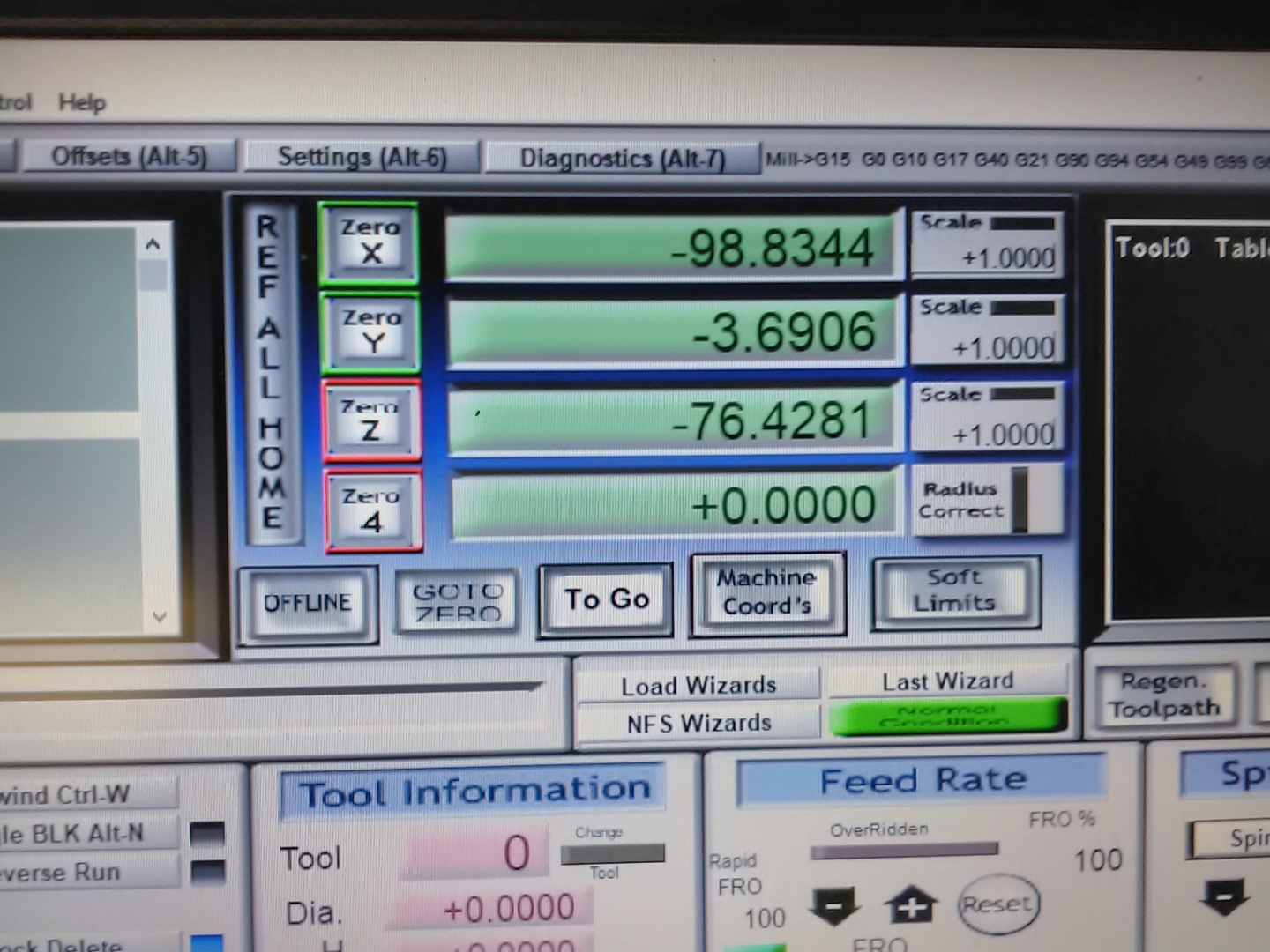Reset the feed rate override
Viewport: 1270px width, 952px height.
pos(997,904)
